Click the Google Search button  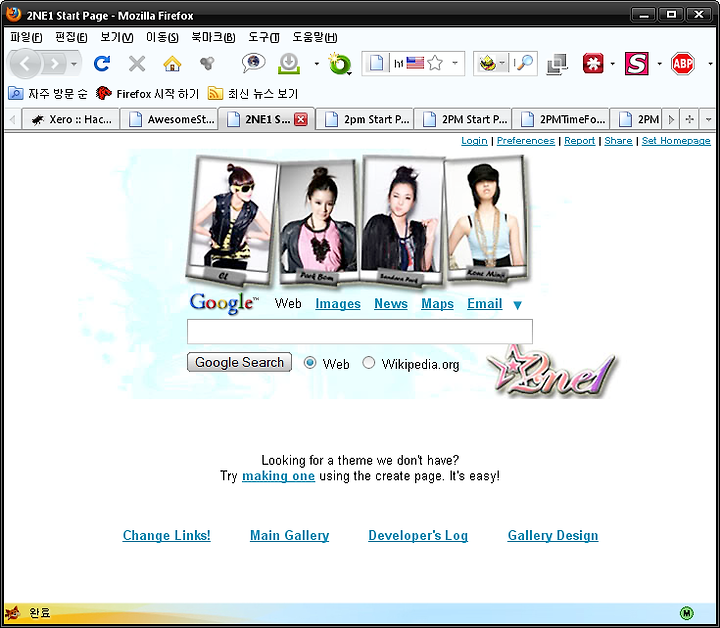[239, 362]
